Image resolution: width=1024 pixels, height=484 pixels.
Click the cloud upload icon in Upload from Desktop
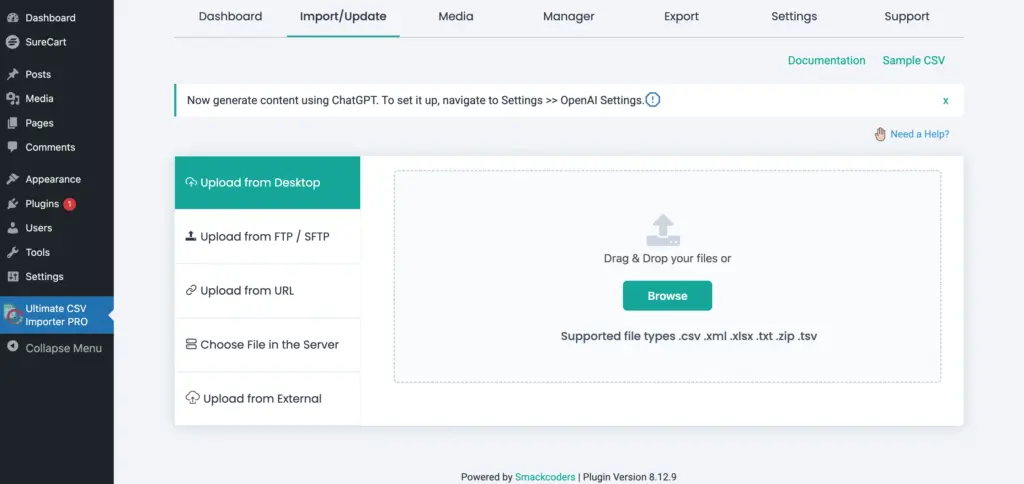[x=191, y=182]
